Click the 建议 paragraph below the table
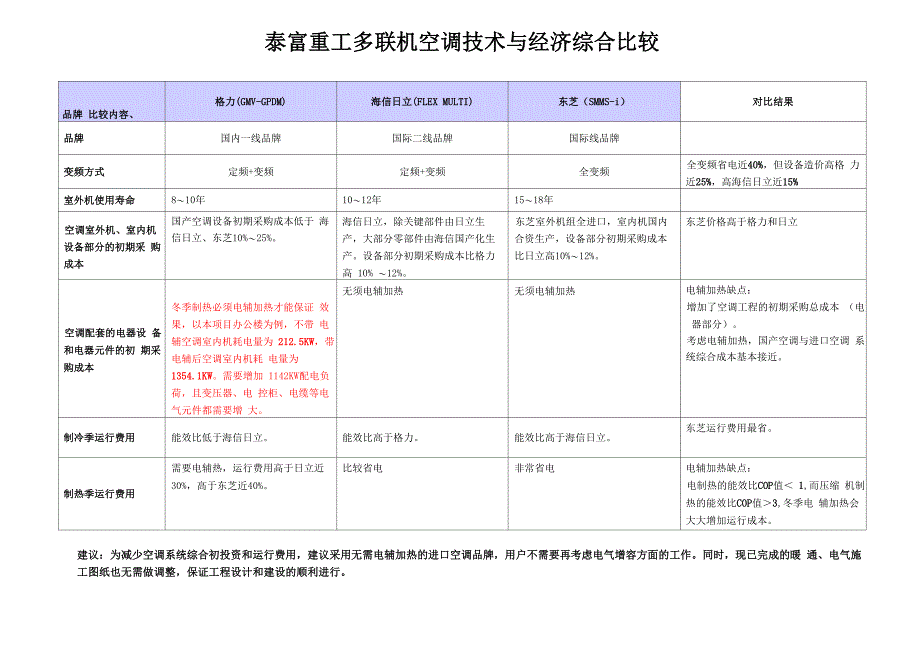 pos(460,562)
